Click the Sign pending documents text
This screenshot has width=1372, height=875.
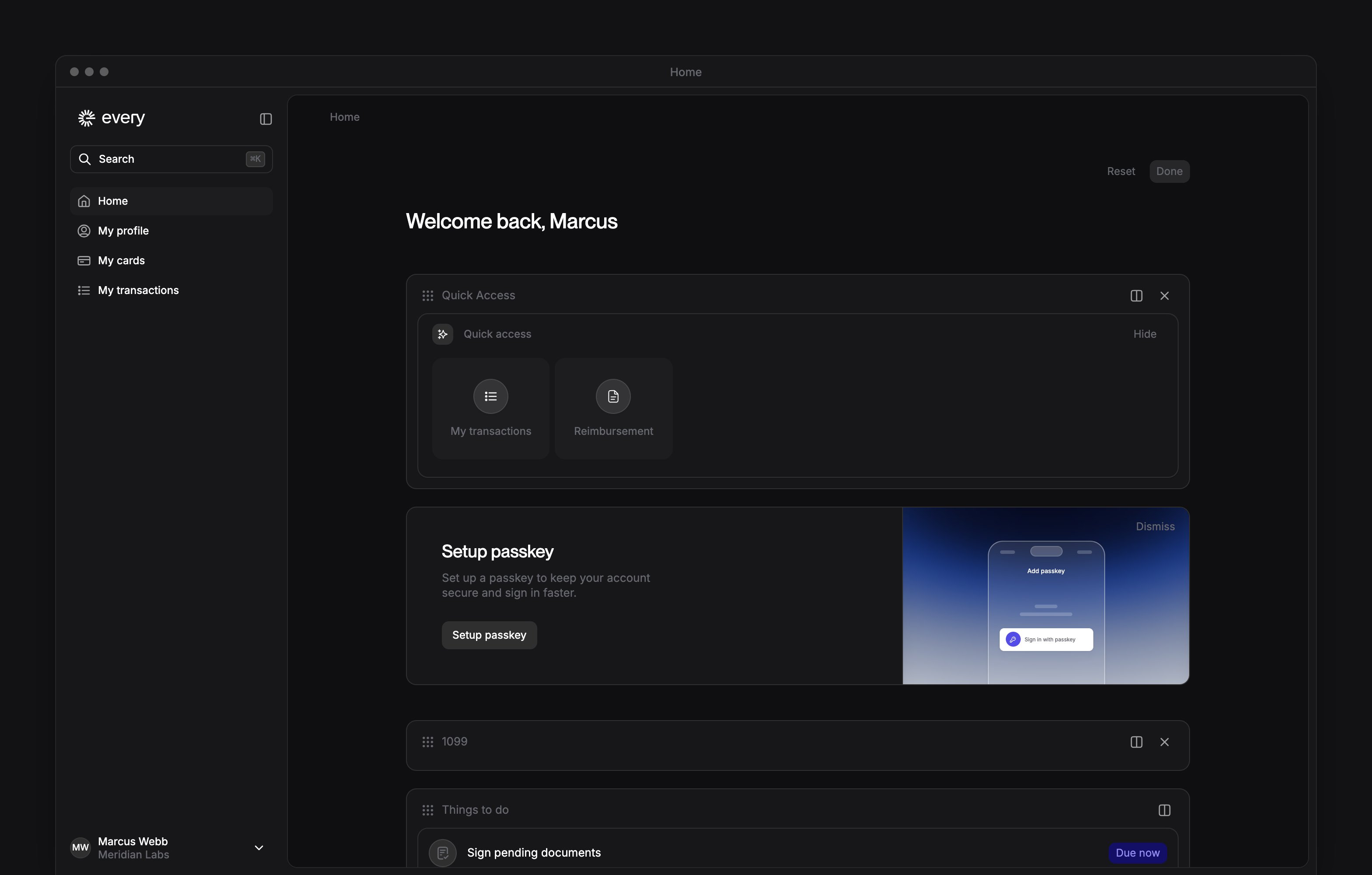(534, 853)
